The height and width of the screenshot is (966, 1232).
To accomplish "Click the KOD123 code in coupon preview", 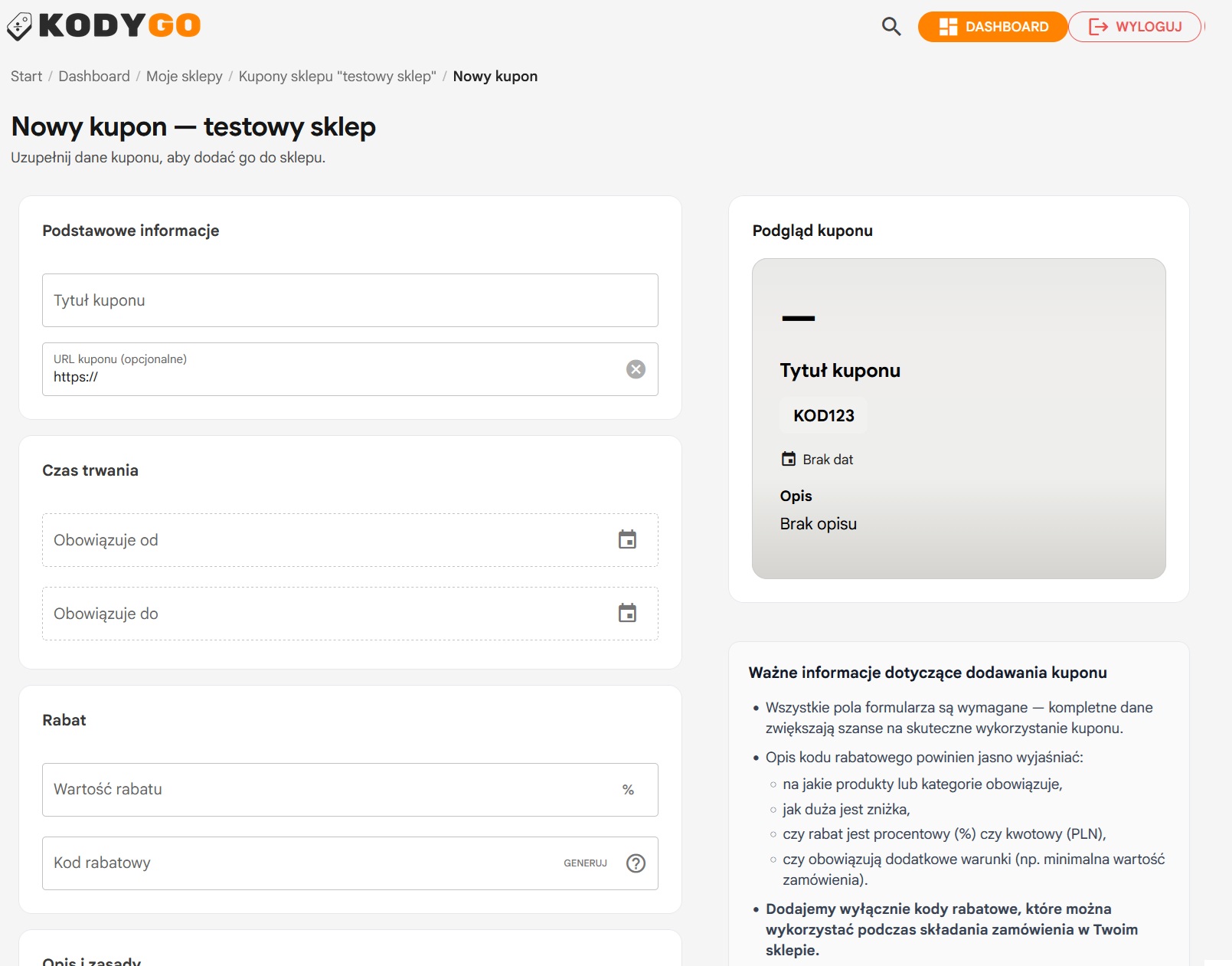I will click(823, 416).
